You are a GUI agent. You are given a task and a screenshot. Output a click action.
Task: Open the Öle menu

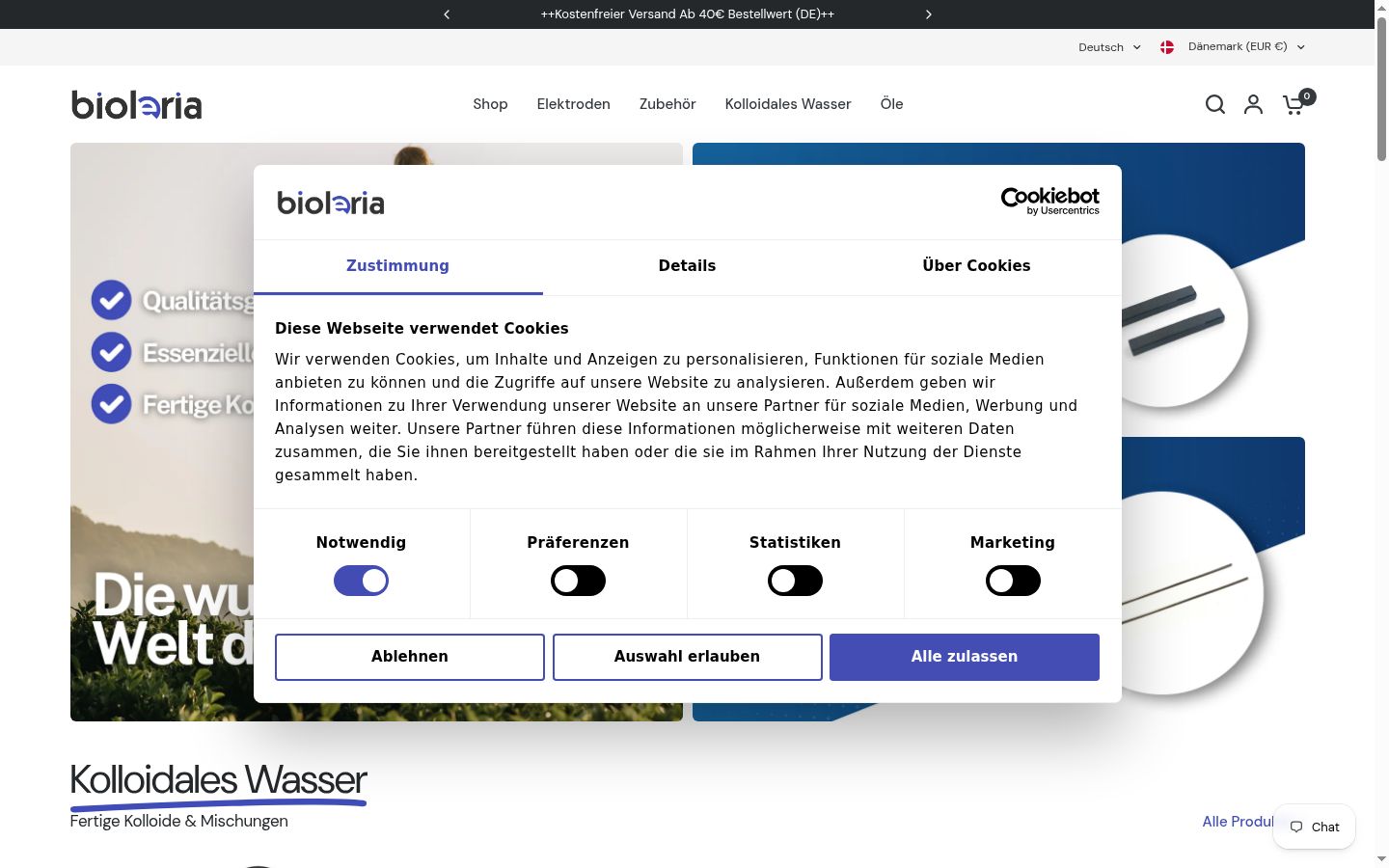coord(891,104)
